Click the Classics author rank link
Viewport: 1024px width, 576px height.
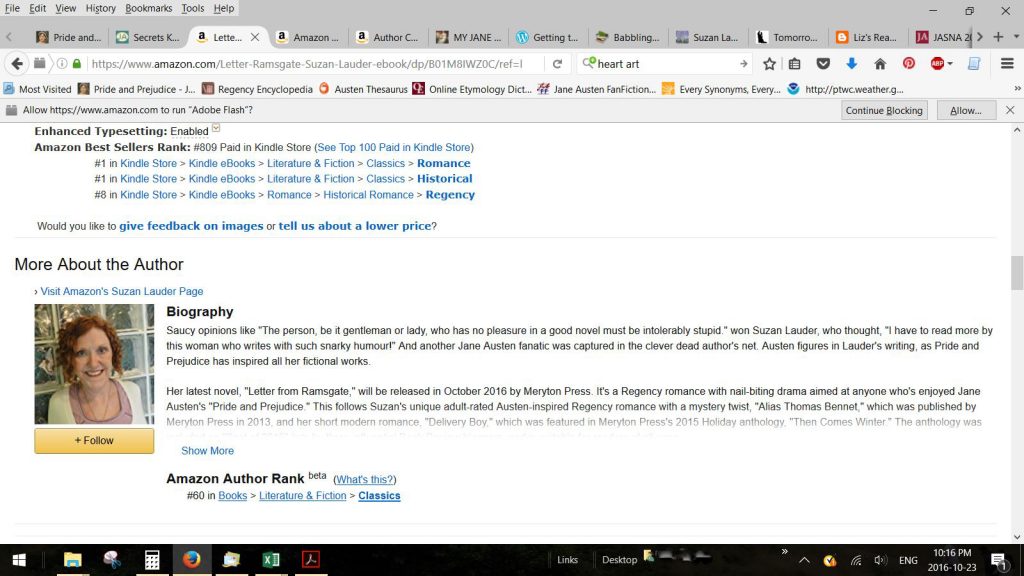coord(379,496)
